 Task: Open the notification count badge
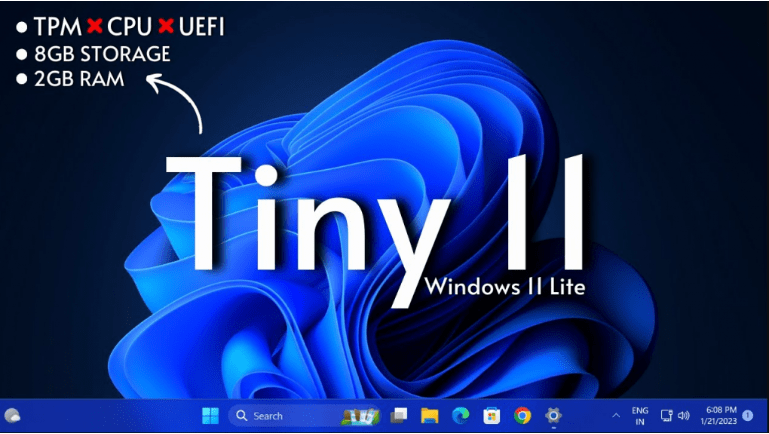pyautogui.click(x=747, y=415)
